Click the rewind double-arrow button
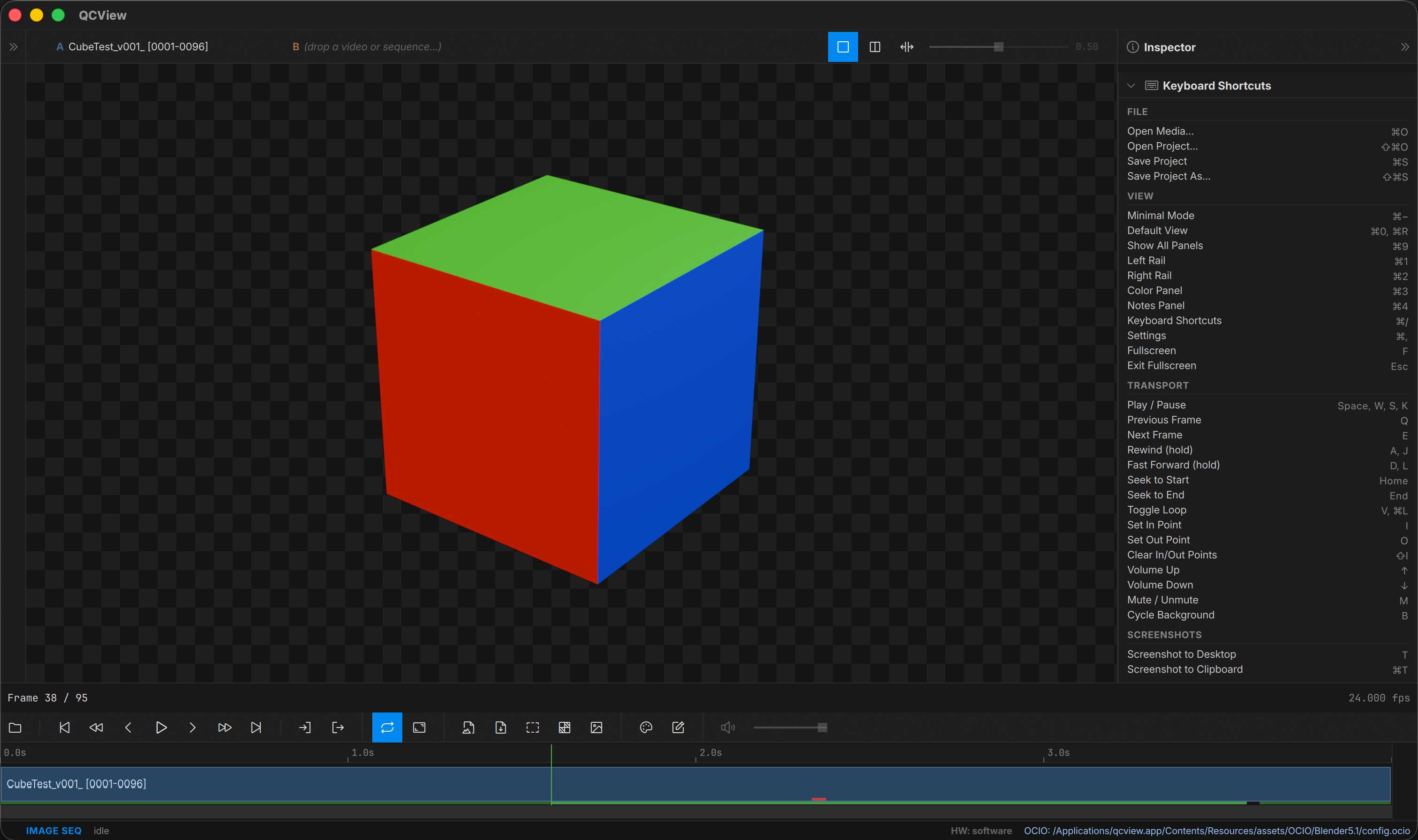The width and height of the screenshot is (1418, 840). pos(96,727)
